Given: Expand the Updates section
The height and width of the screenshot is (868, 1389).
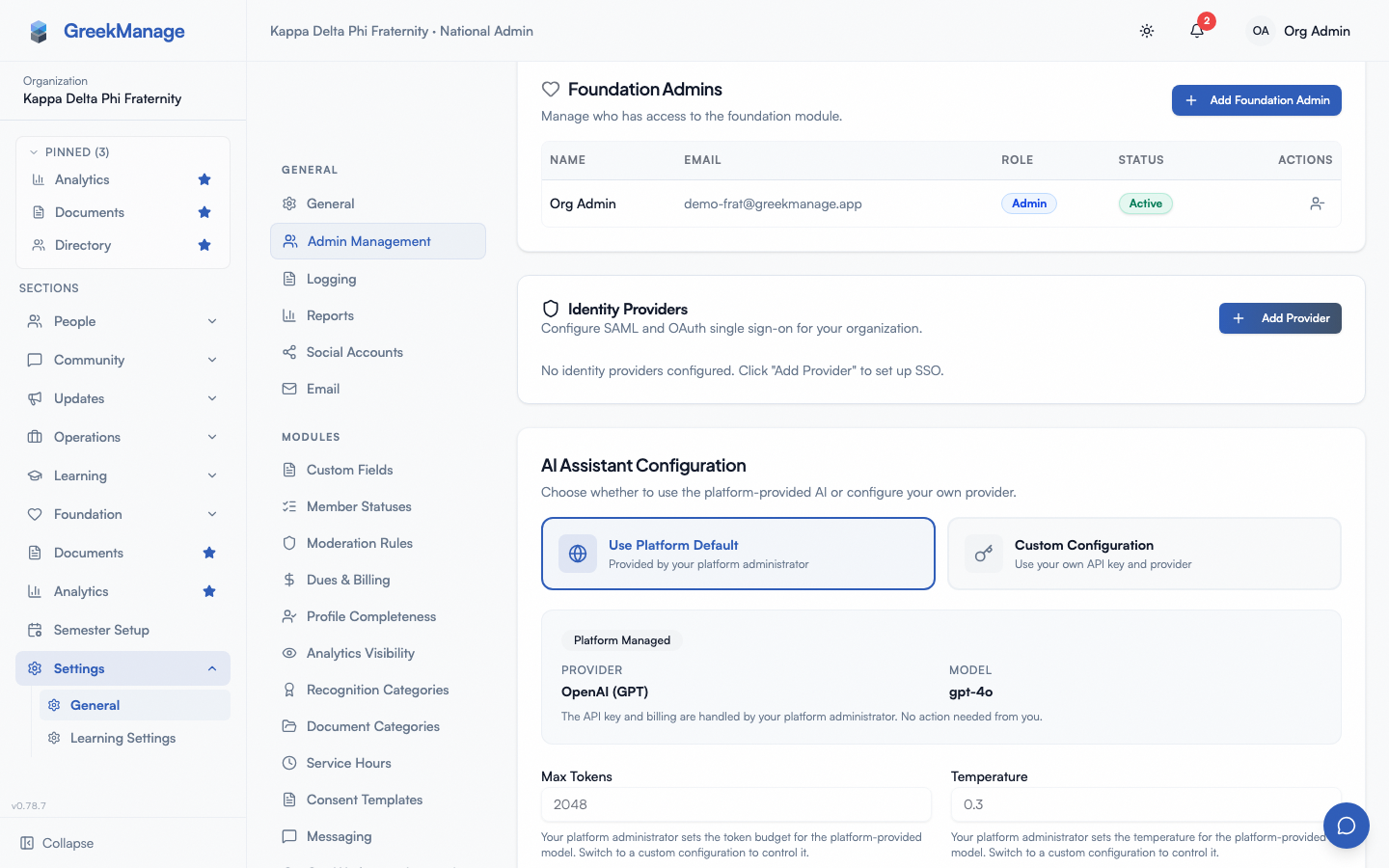Looking at the screenshot, I should point(123,398).
